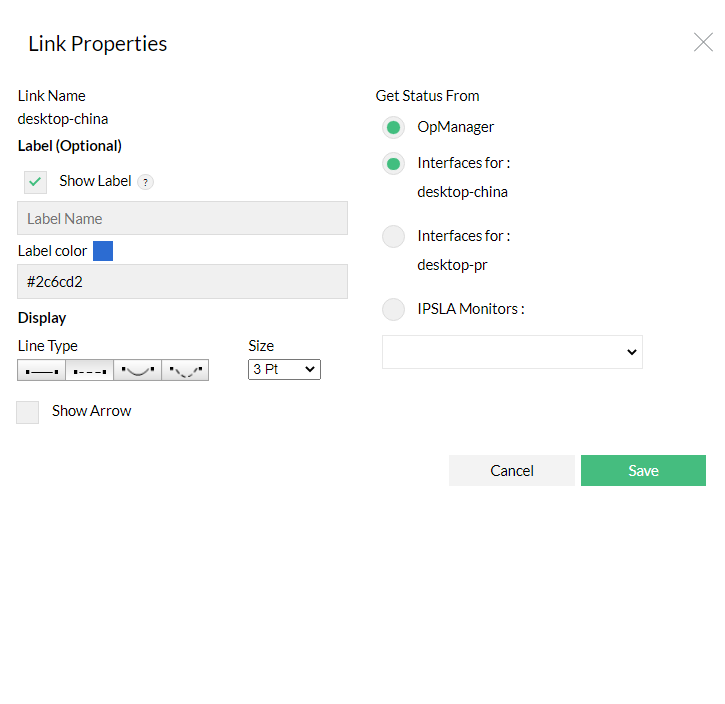
Task: Choose the IPSLA Monitors radio option
Action: pyautogui.click(x=394, y=309)
